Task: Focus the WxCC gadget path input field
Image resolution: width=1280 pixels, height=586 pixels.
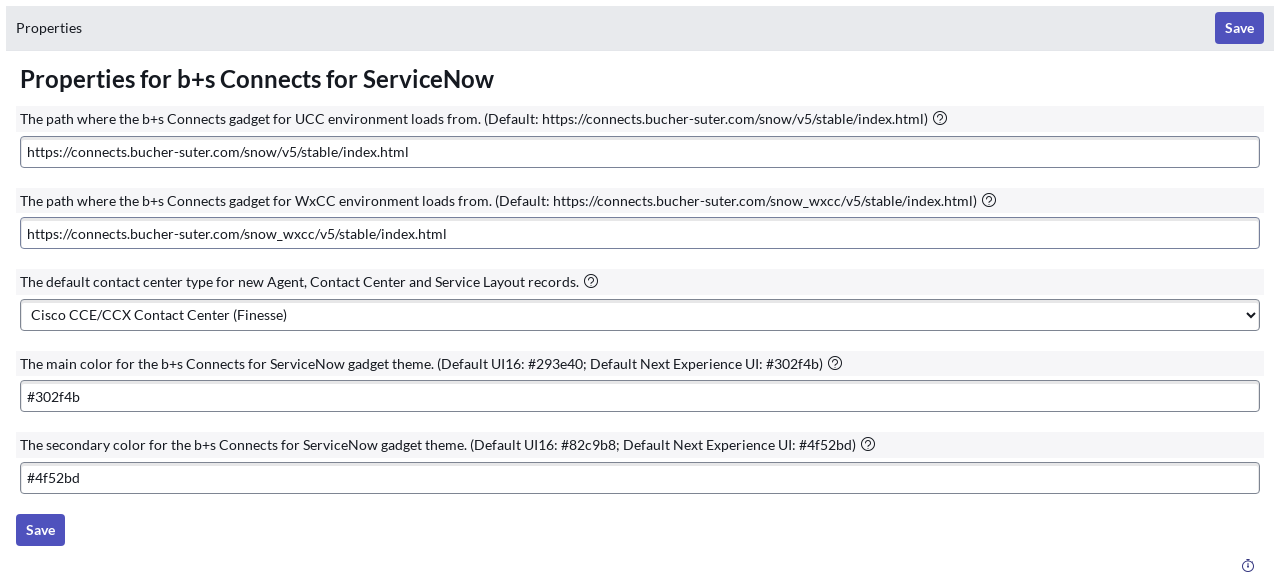Action: coord(640,234)
